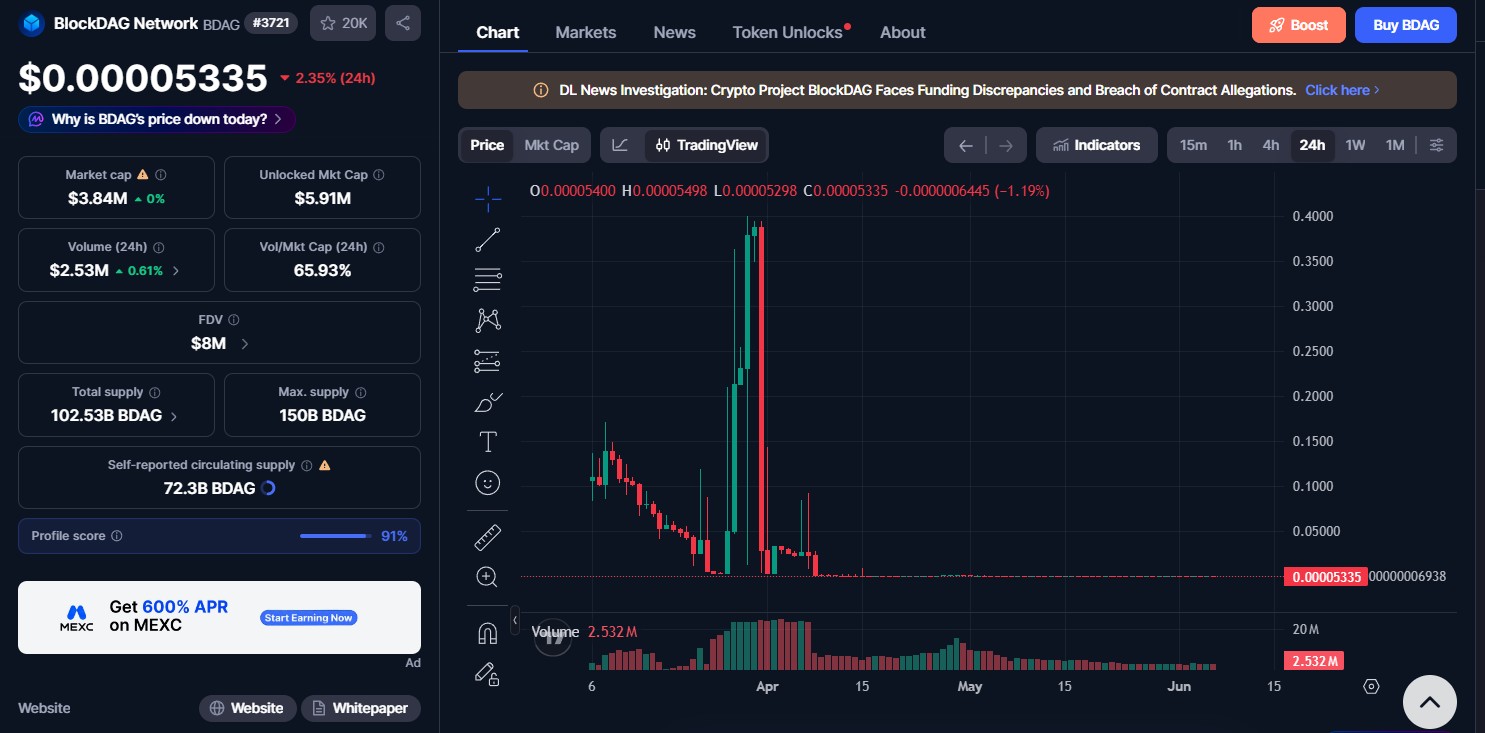Toggle the magnet snap mode
Image resolution: width=1485 pixels, height=733 pixels.
click(488, 633)
